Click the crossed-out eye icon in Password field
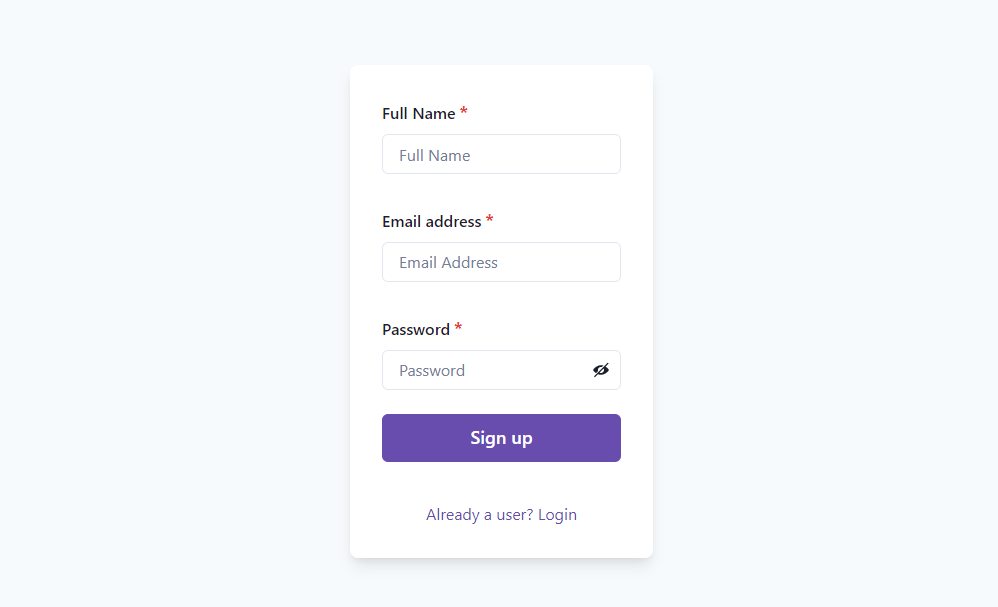 point(601,370)
